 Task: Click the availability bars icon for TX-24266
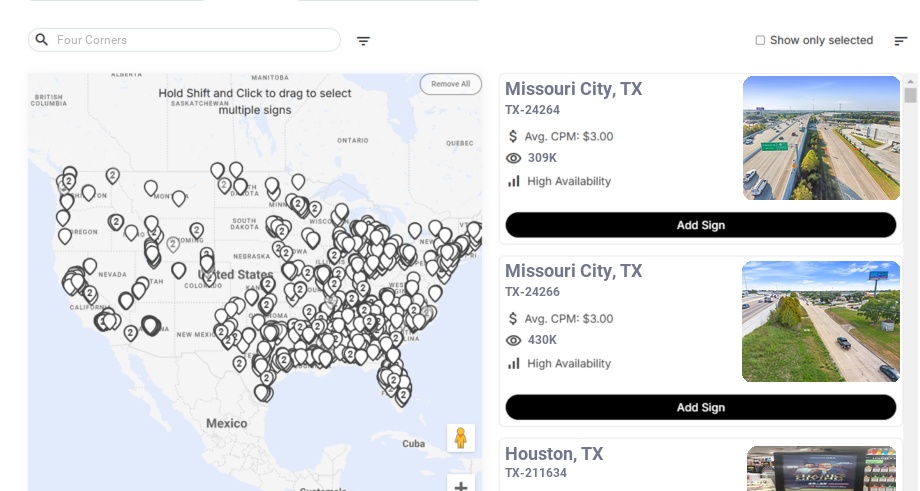(514, 364)
